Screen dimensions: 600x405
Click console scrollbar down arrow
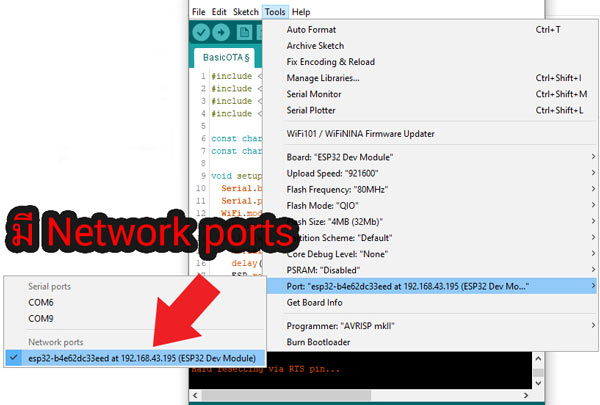(x=538, y=383)
